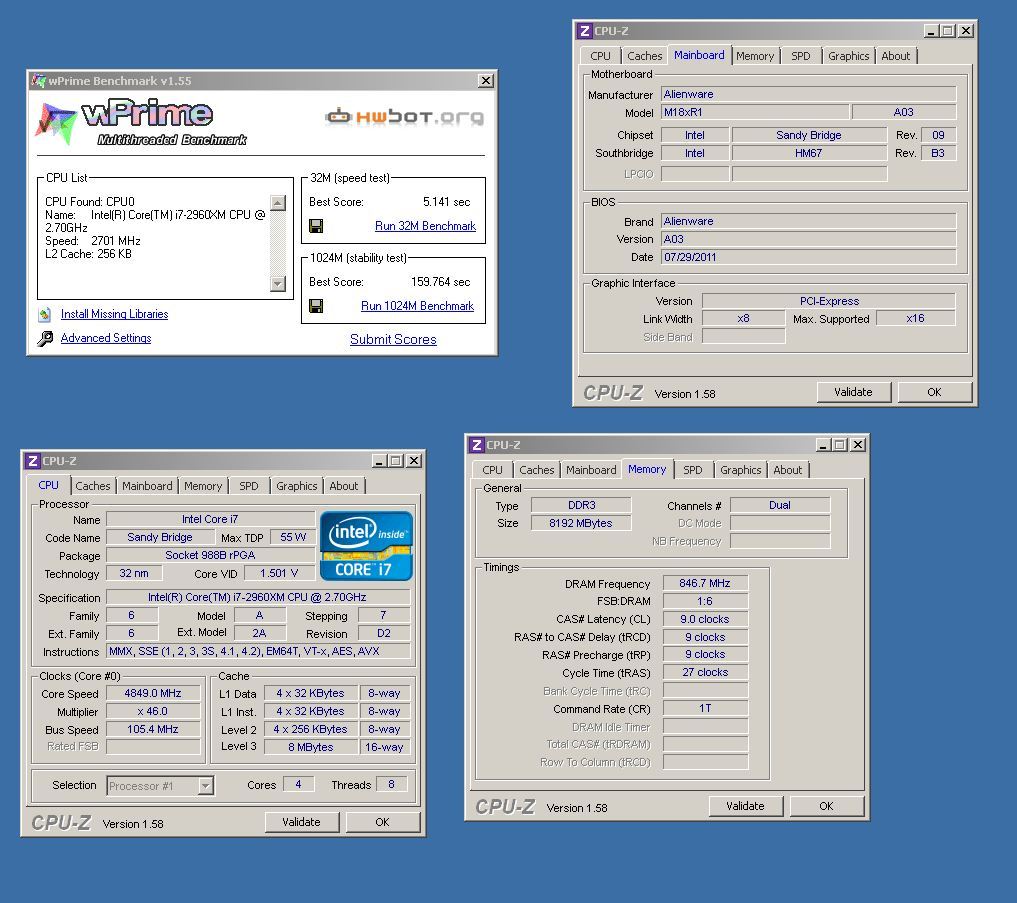Click the floppy save icon beside Run 1024M Benchmark
Screen dimensions: 1017x903
316,306
